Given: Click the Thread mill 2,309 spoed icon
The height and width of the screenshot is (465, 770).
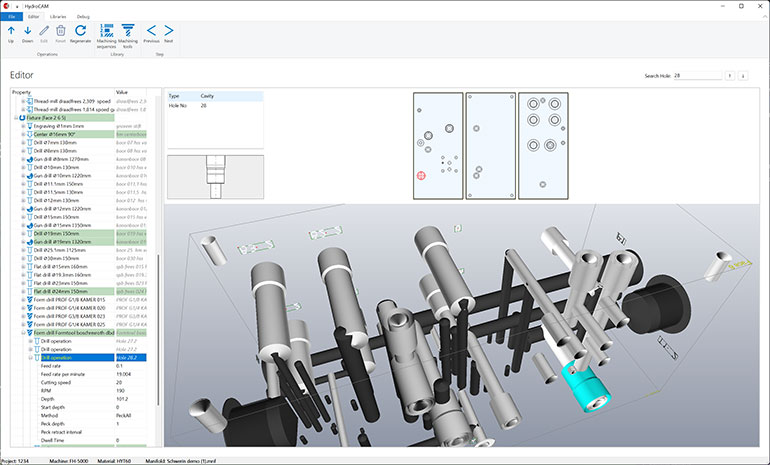Looking at the screenshot, I should tap(30, 101).
